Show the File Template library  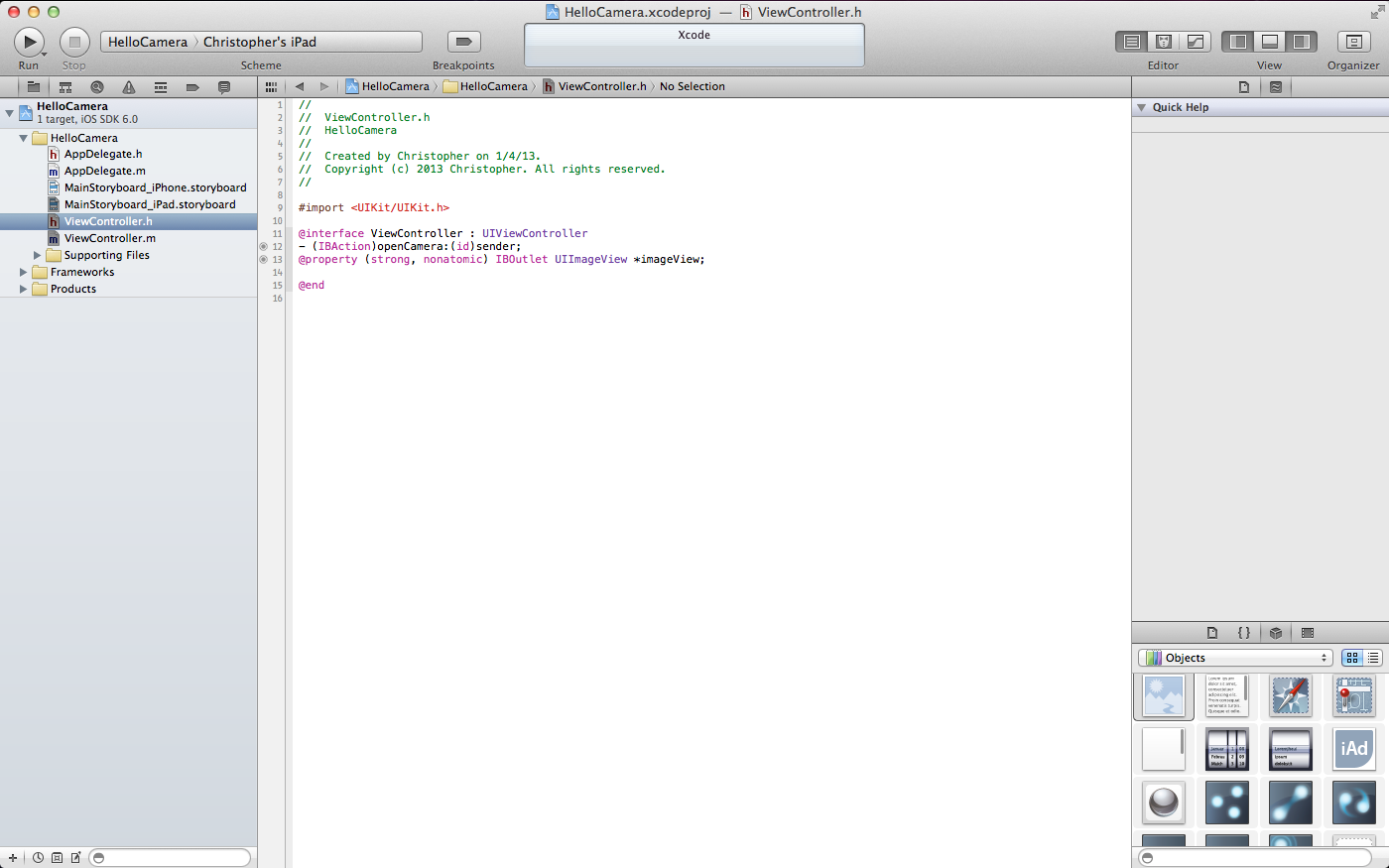(1212, 633)
